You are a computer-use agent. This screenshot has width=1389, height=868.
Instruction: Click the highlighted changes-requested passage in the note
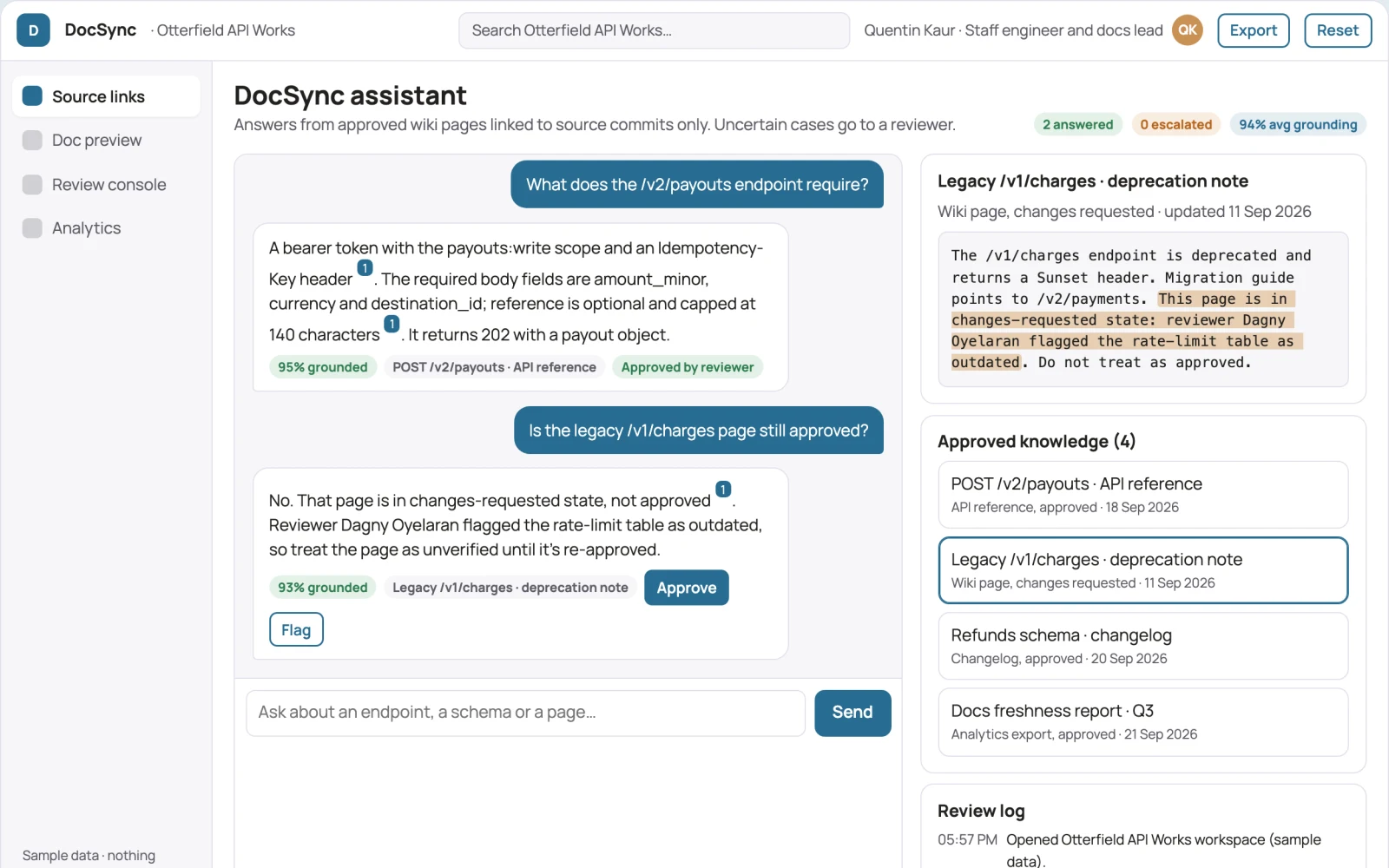coord(1127,331)
